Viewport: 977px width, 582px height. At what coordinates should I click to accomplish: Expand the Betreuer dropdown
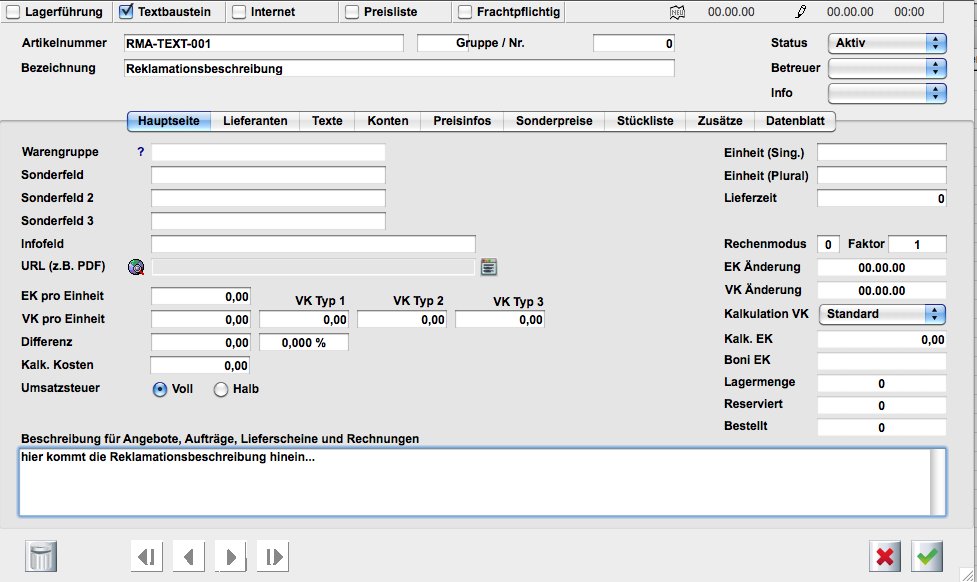click(887, 68)
